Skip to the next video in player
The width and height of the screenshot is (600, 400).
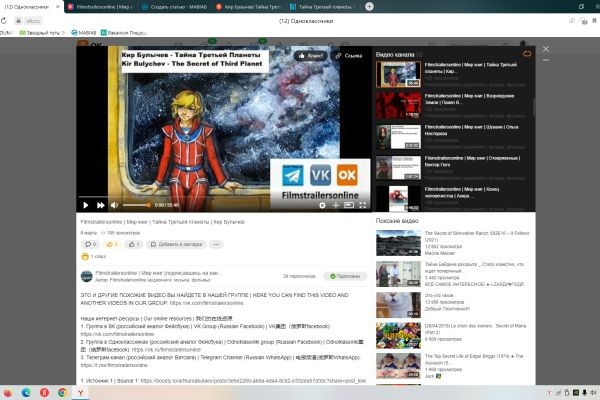point(101,205)
